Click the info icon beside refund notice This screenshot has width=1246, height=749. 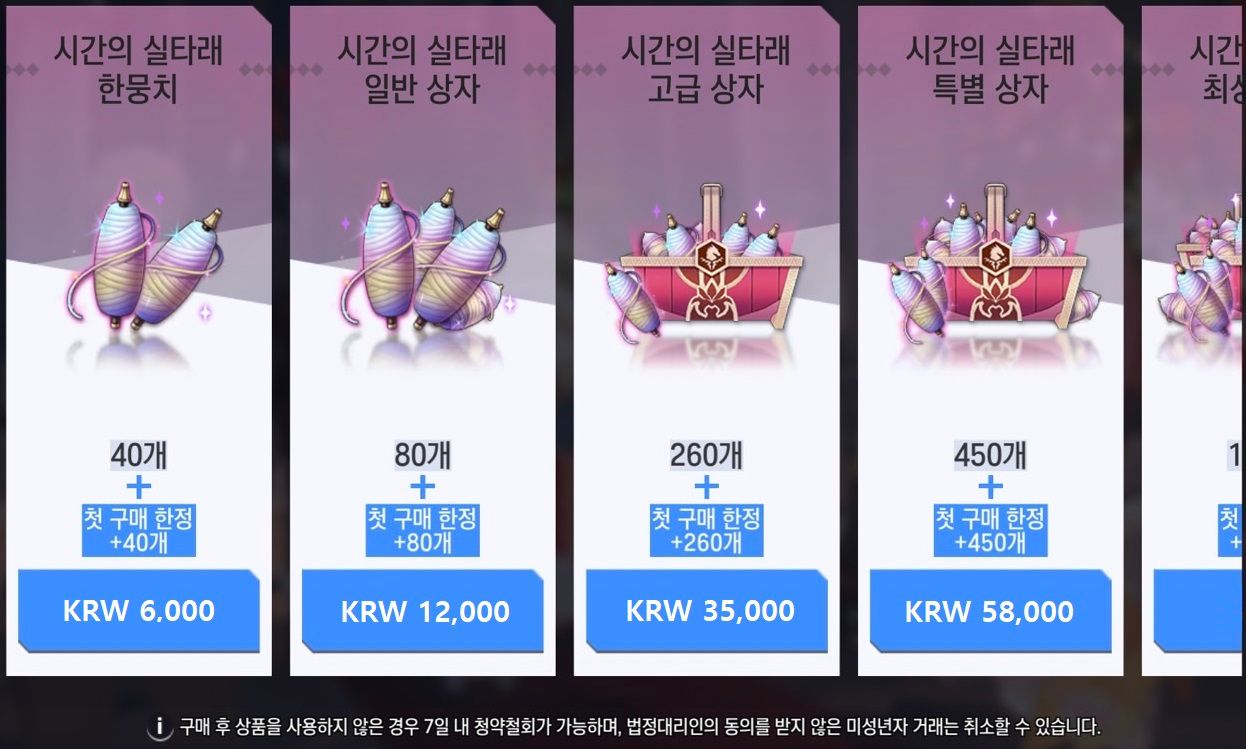tap(159, 727)
